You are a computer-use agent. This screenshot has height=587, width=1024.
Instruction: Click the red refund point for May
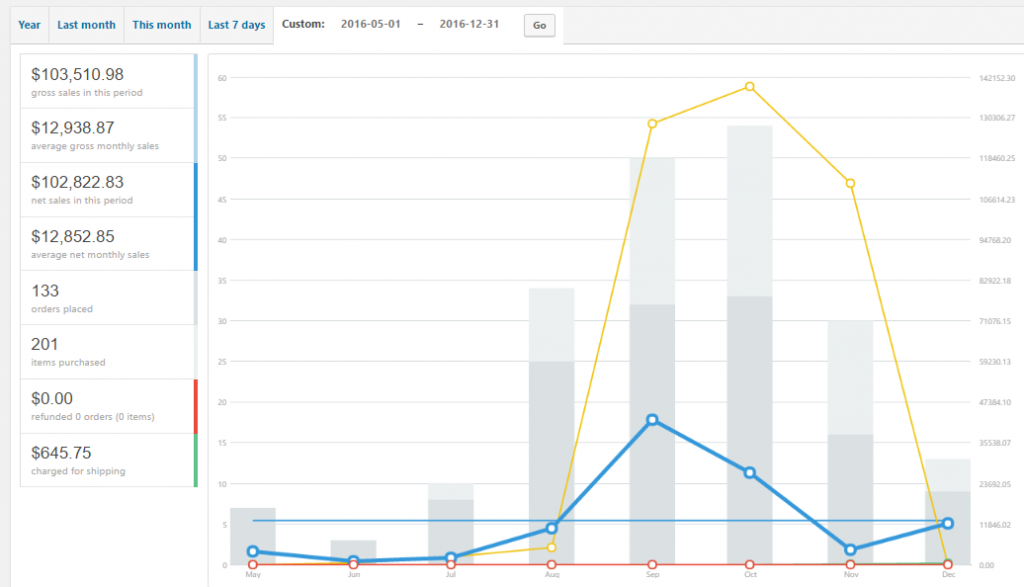253,565
